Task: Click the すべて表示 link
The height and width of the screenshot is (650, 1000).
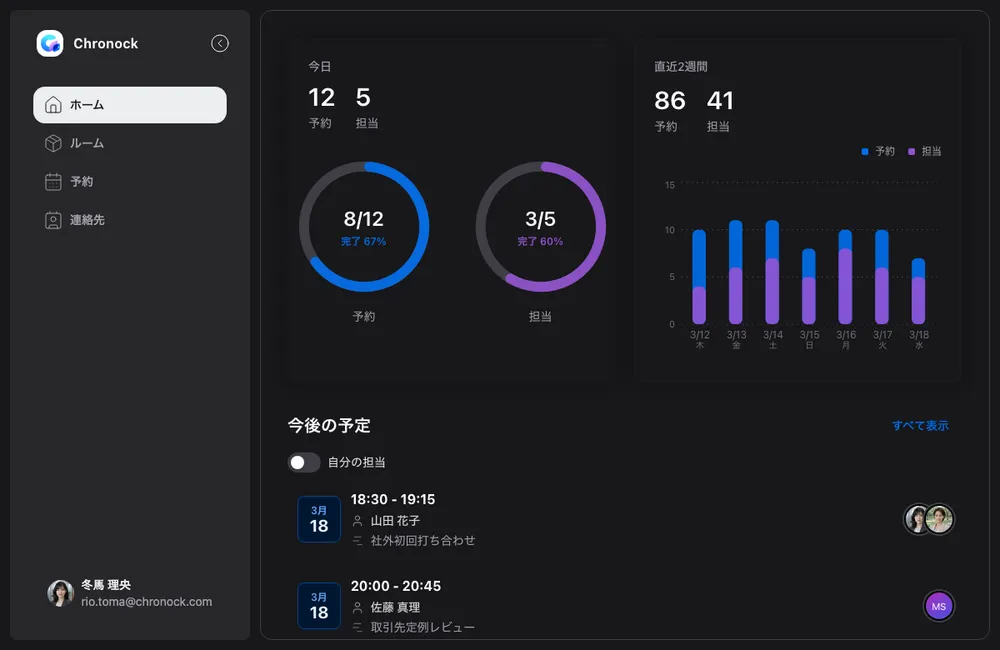Action: tap(920, 426)
